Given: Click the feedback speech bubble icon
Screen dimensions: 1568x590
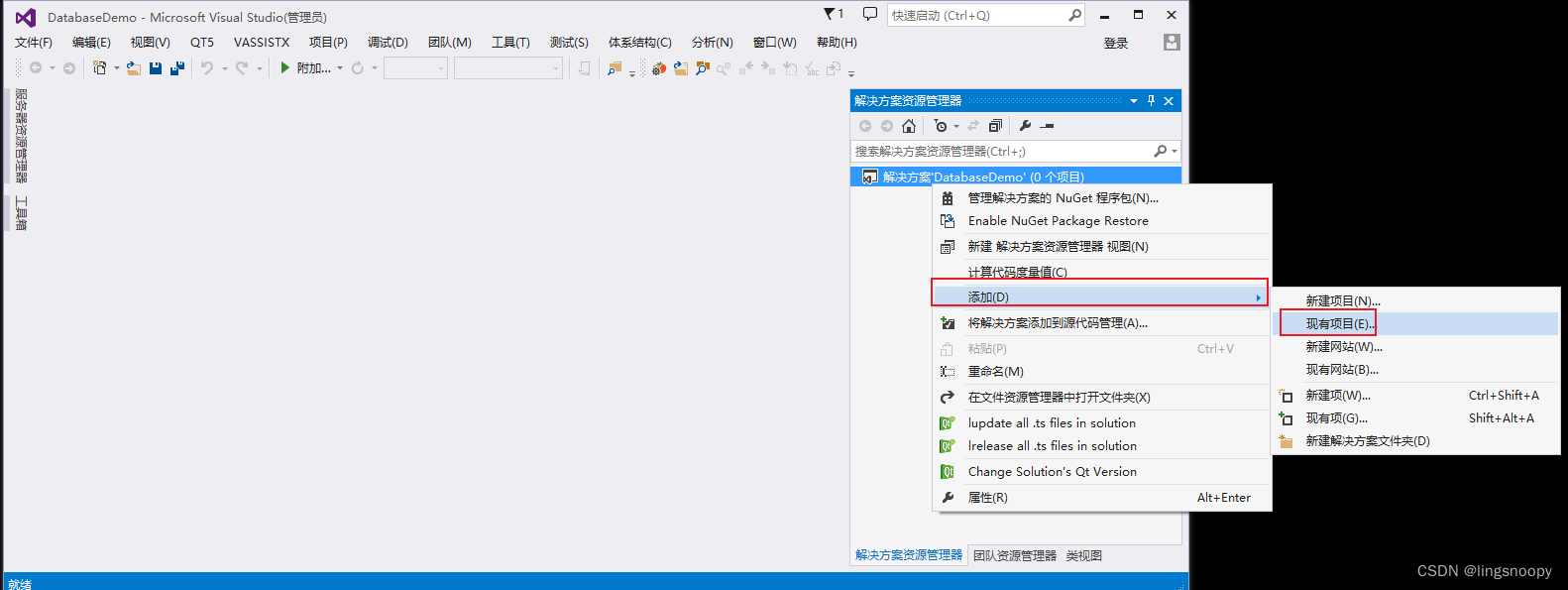Looking at the screenshot, I should (870, 14).
